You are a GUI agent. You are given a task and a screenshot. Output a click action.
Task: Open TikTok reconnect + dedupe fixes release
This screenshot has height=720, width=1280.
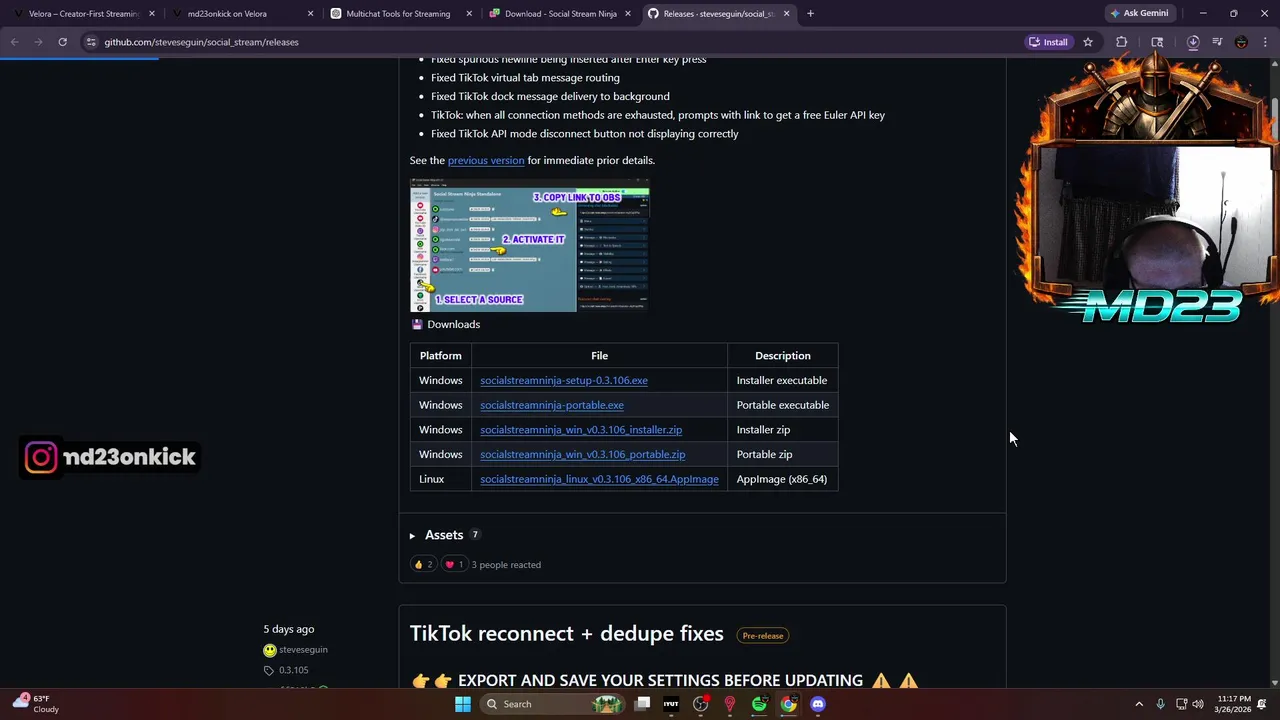click(x=566, y=633)
